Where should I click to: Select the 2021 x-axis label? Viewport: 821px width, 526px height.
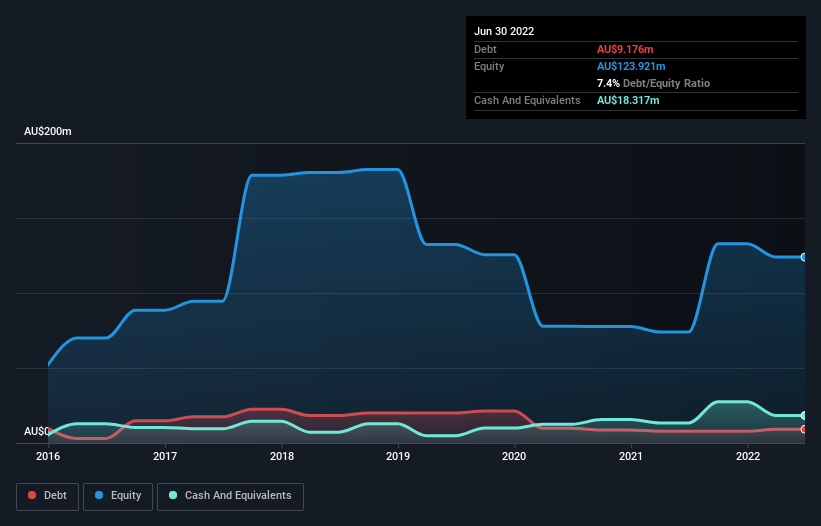631,456
